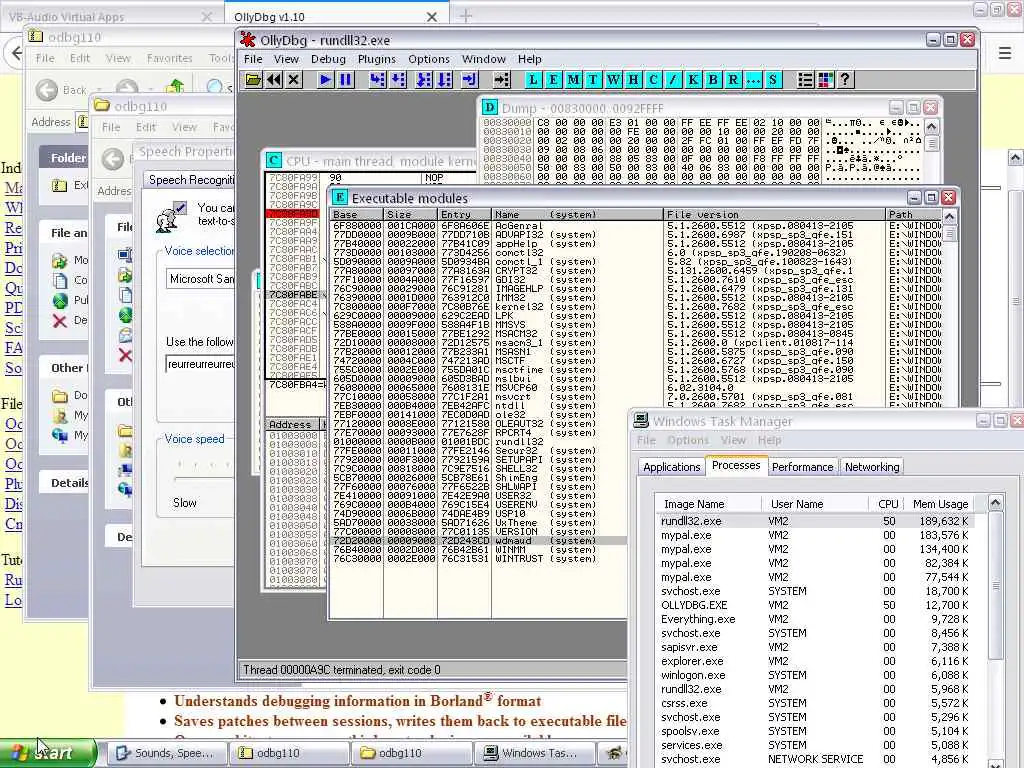Show Handles via H button

pos(633,80)
